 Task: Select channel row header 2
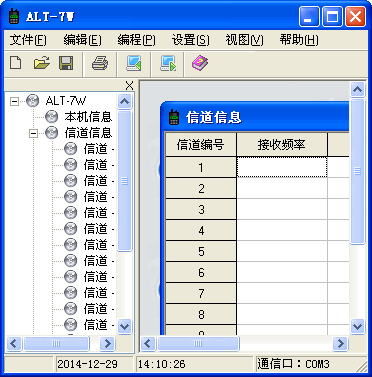click(201, 189)
